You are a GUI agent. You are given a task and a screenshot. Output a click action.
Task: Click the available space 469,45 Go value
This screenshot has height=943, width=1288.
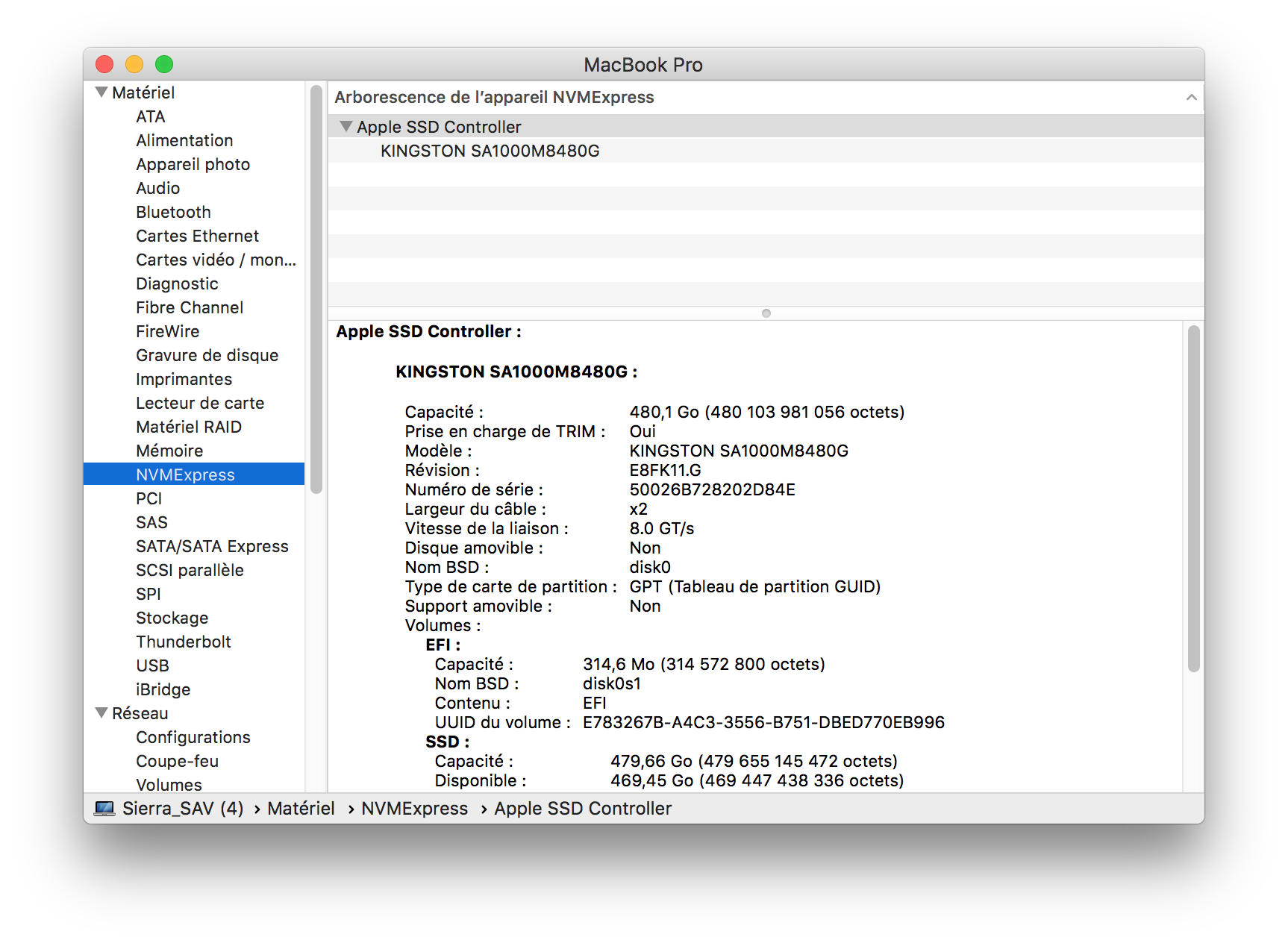[x=757, y=780]
